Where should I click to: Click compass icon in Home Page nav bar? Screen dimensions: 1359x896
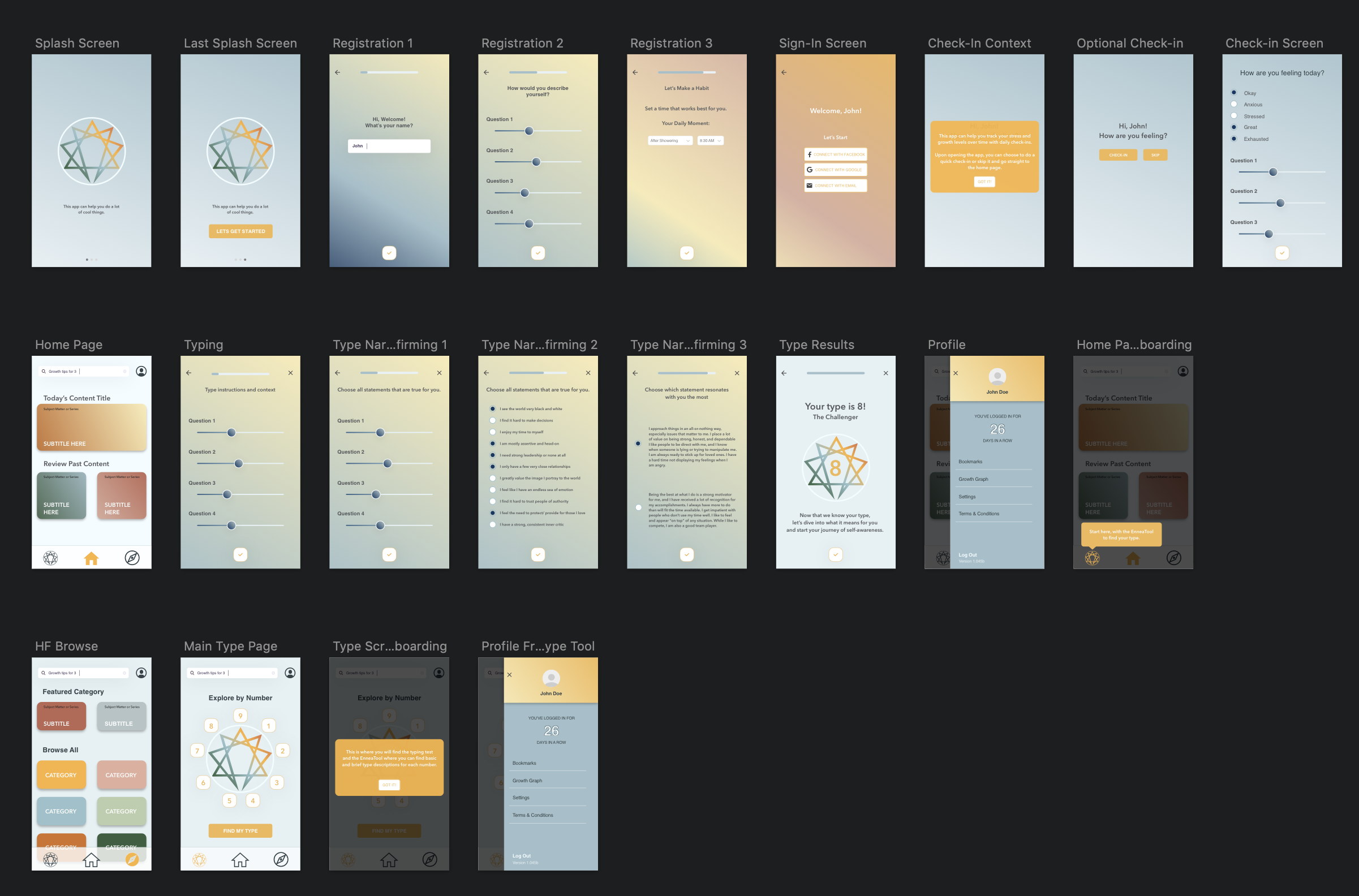132,558
